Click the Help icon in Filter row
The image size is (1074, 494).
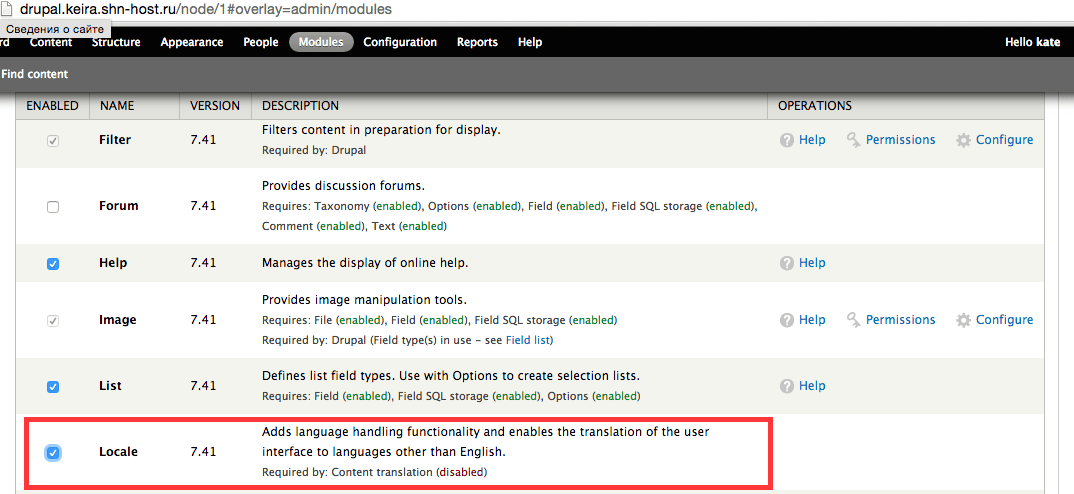click(x=787, y=140)
